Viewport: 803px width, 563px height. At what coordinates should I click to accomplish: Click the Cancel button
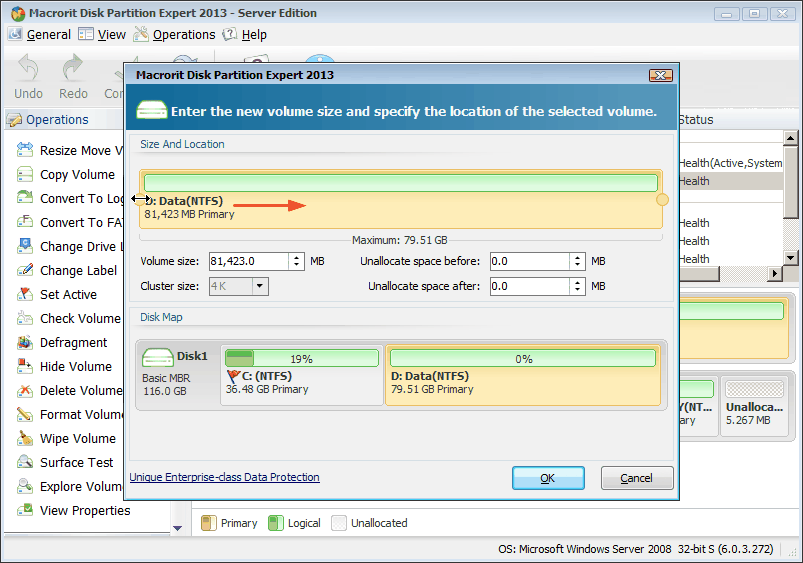(x=637, y=478)
